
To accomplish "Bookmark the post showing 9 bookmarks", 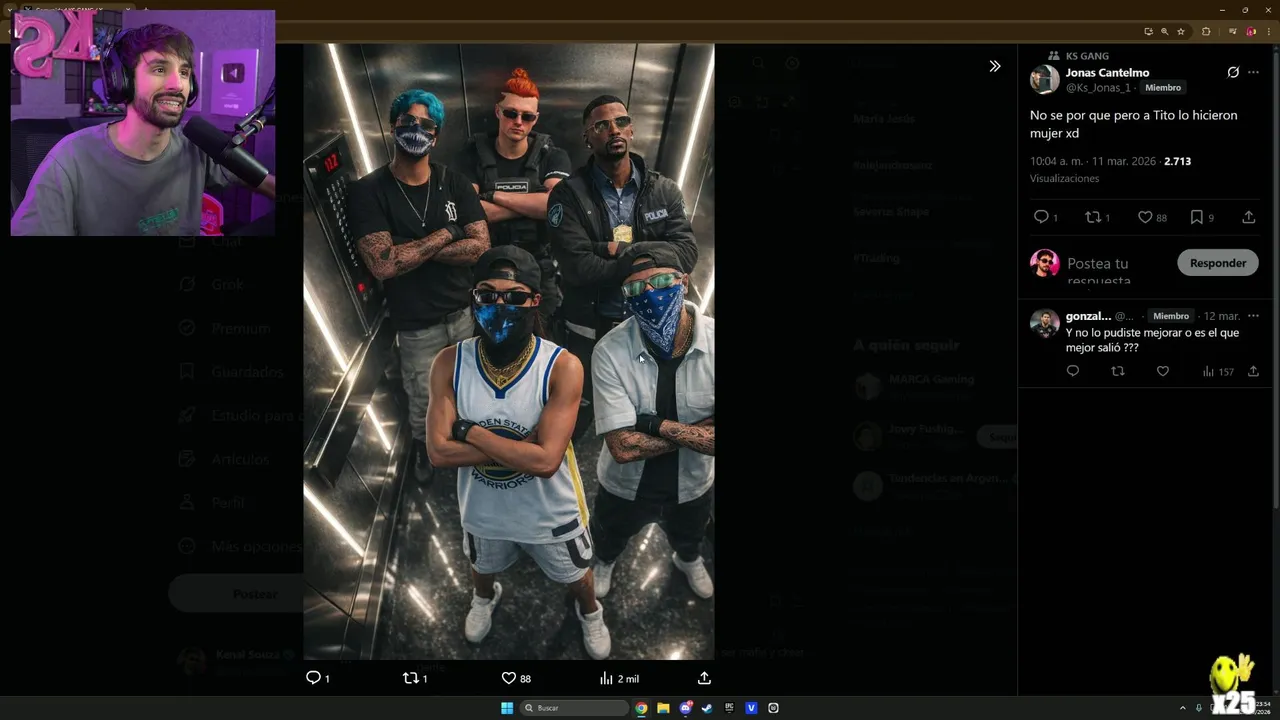I will [x=1196, y=217].
